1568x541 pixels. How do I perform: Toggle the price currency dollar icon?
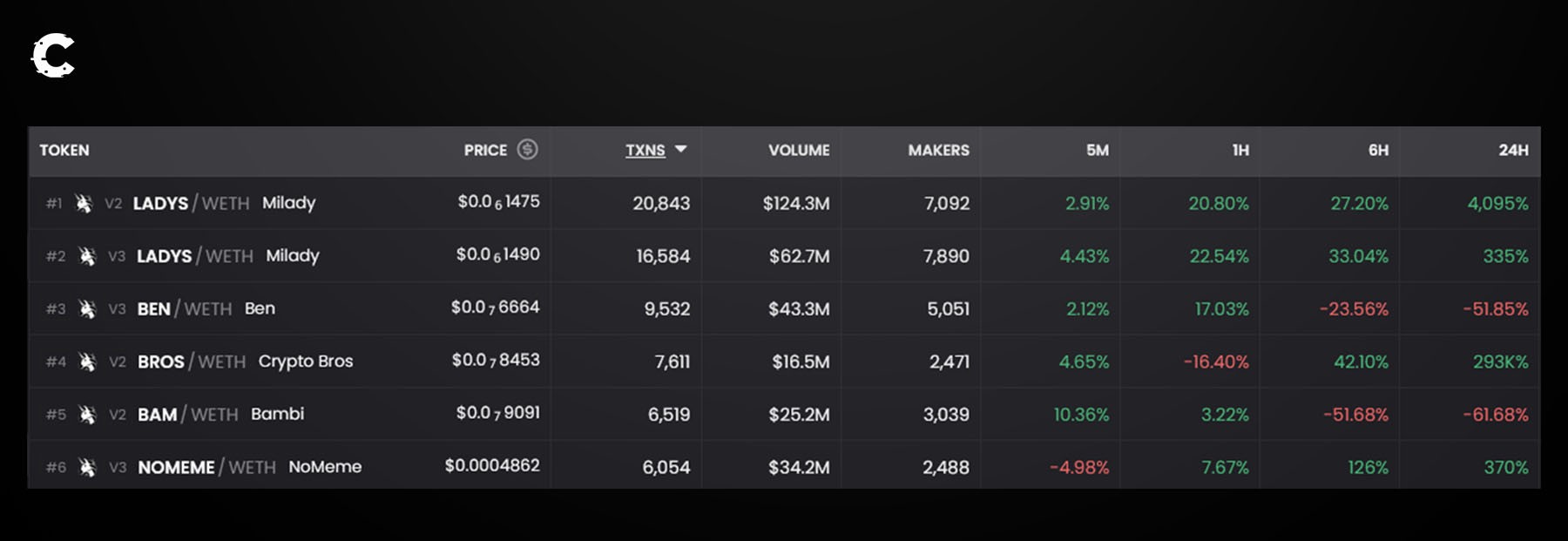coord(527,150)
